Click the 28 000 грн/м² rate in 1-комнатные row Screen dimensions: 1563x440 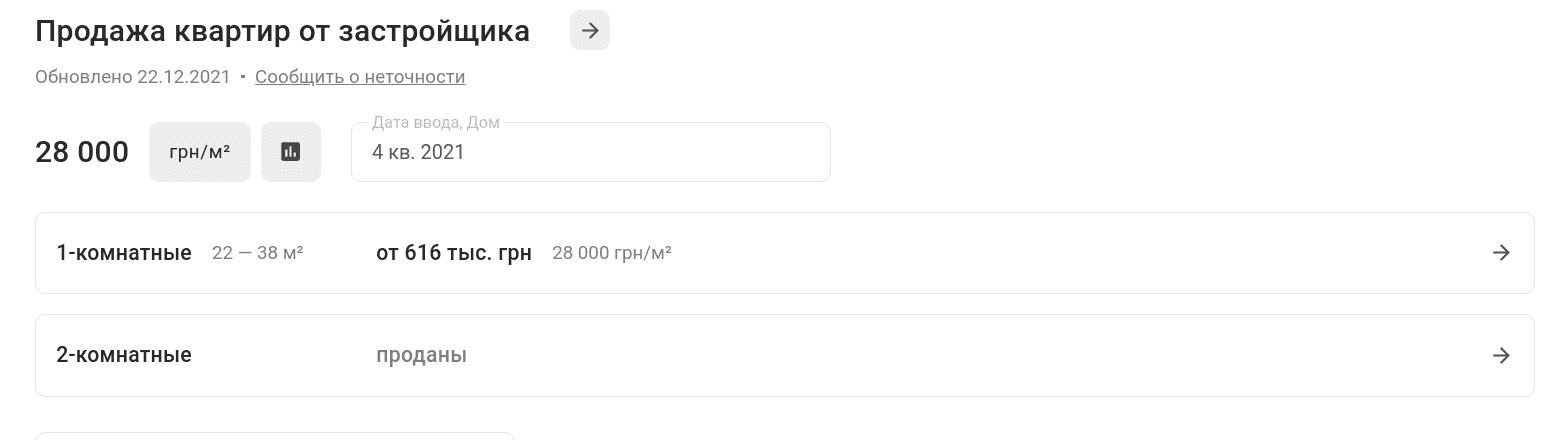click(x=611, y=253)
